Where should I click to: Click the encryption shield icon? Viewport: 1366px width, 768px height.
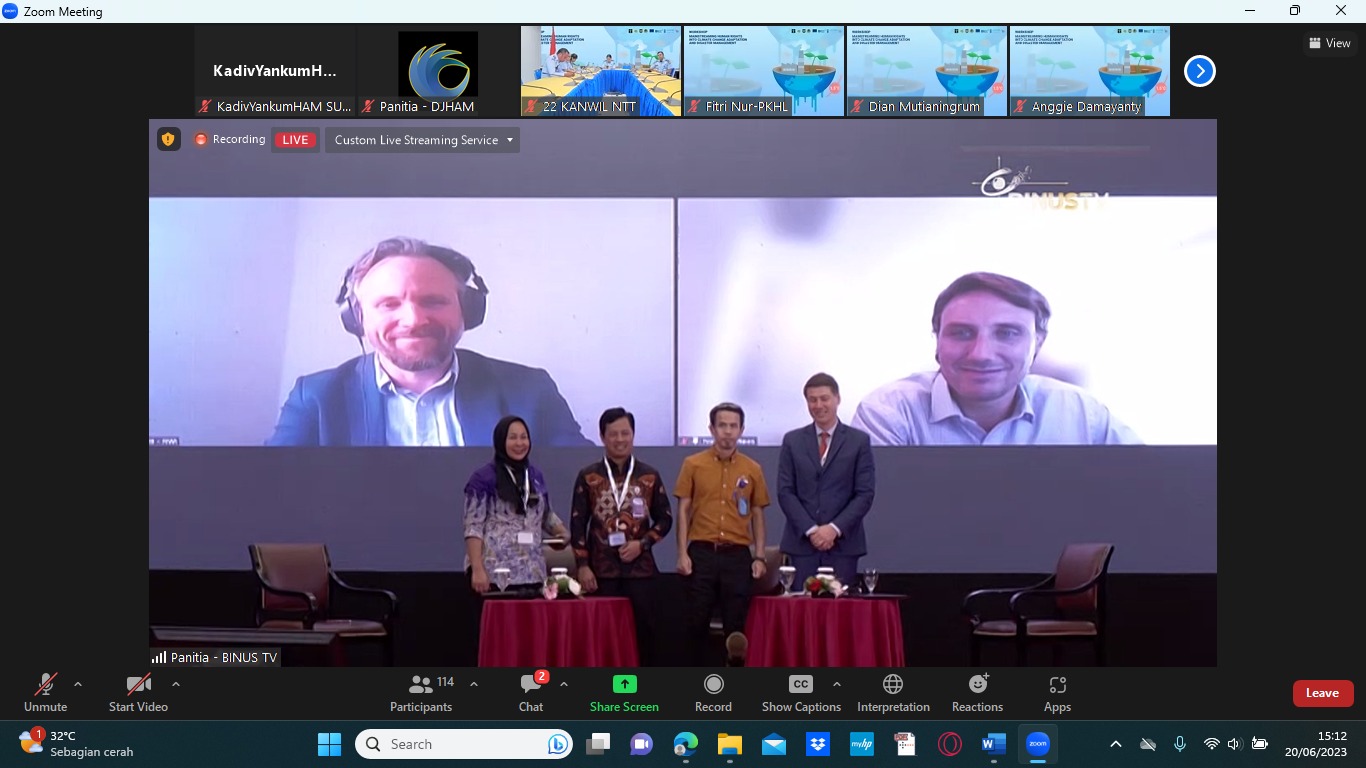[168, 140]
